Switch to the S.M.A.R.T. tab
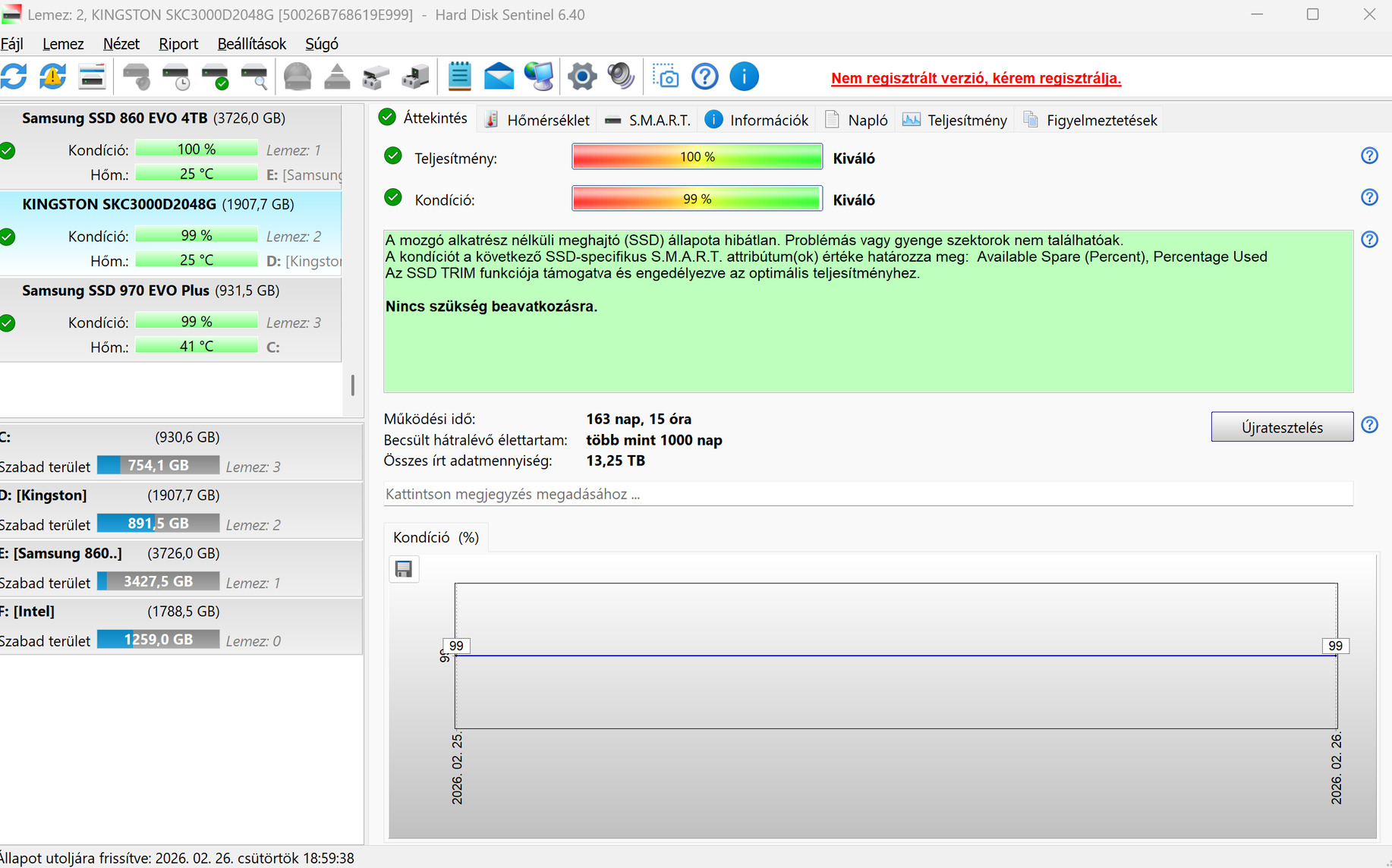1392x868 pixels. tap(647, 120)
